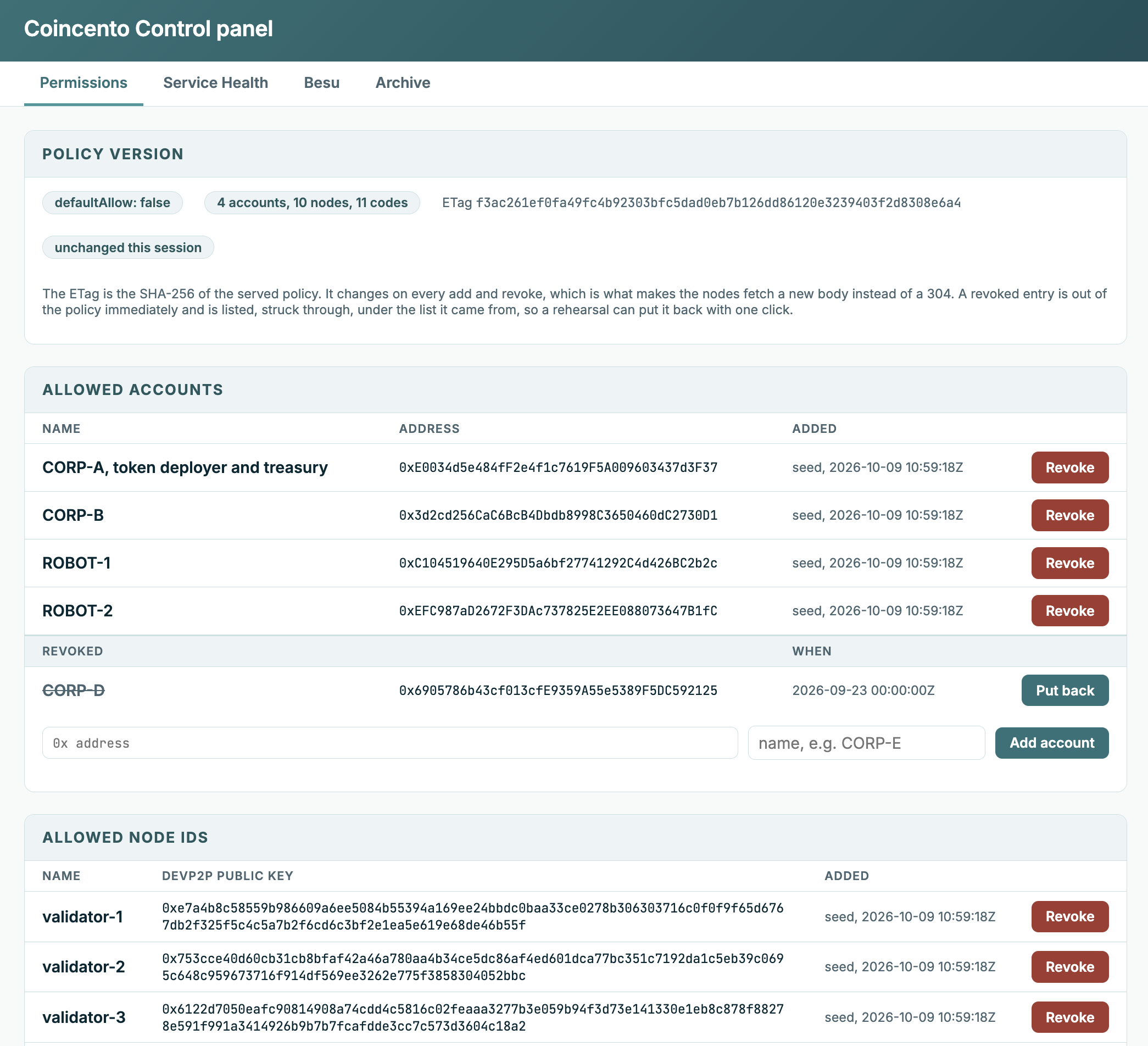
Task: Revoke the ROBOT-1 account
Action: click(1069, 563)
